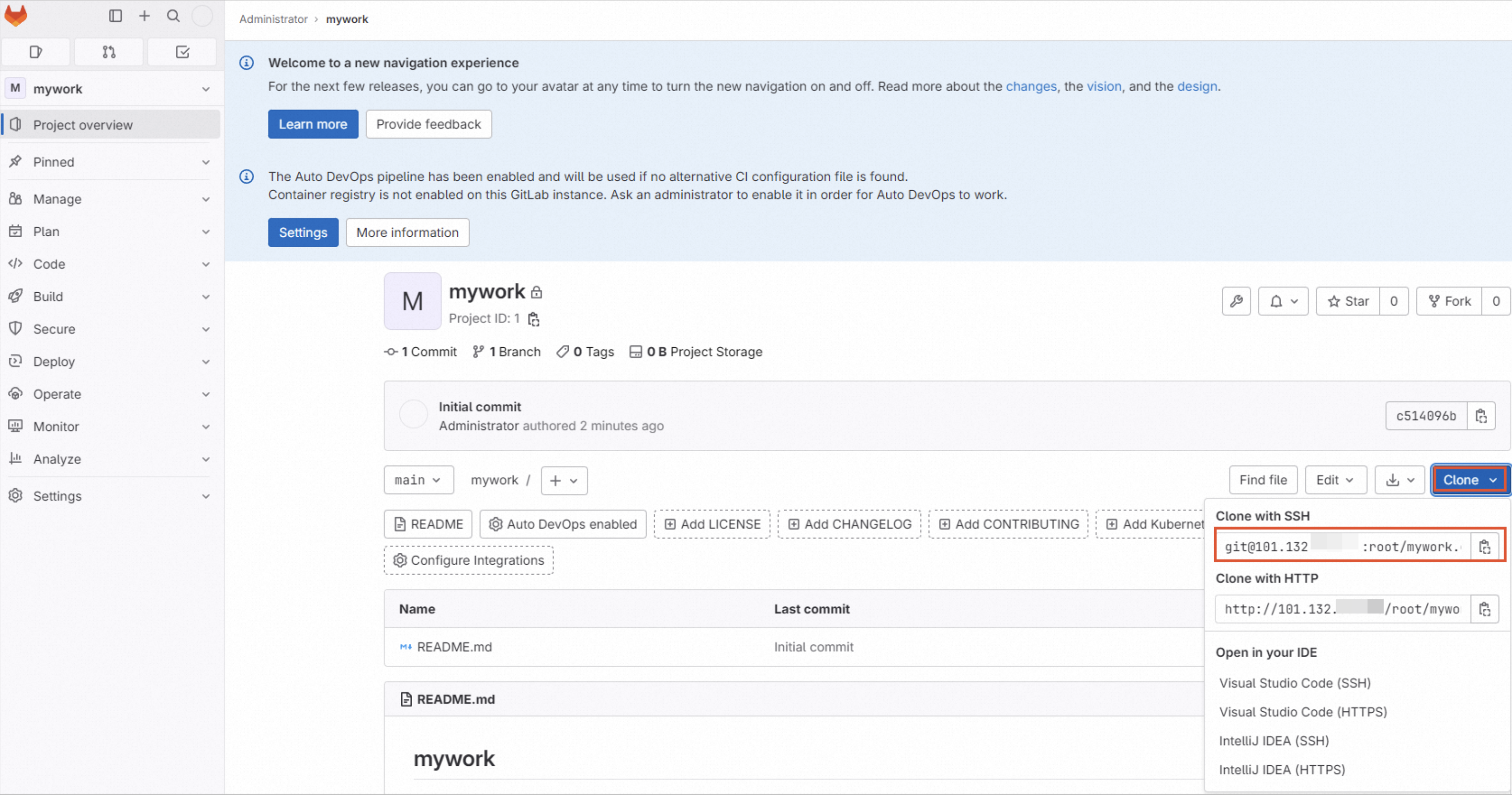Open the add file plus dropdown
Screen dimensions: 1512x795
click(x=564, y=481)
